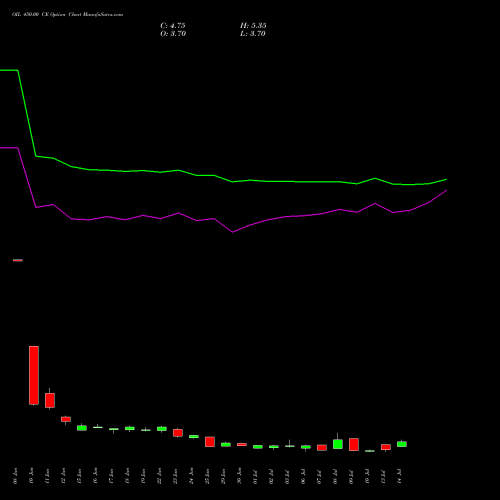
Task: Select the low value 'L: 3.70'
Action: pyautogui.click(x=253, y=34)
